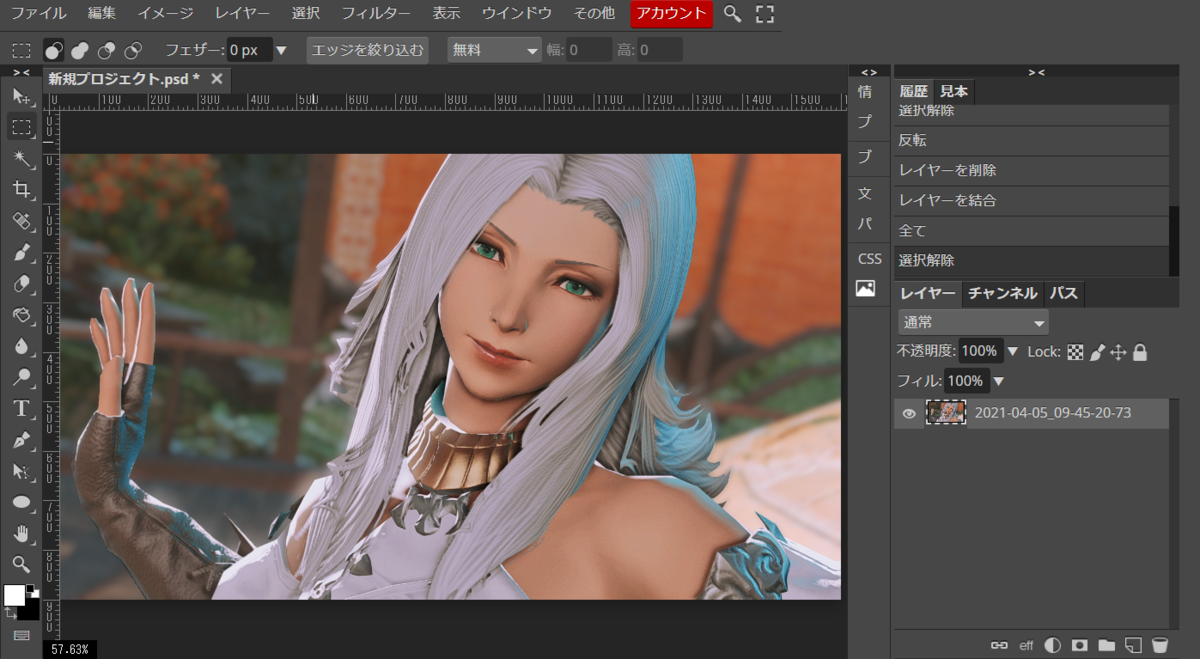Open the レイヤー menu in menu bar

point(242,14)
